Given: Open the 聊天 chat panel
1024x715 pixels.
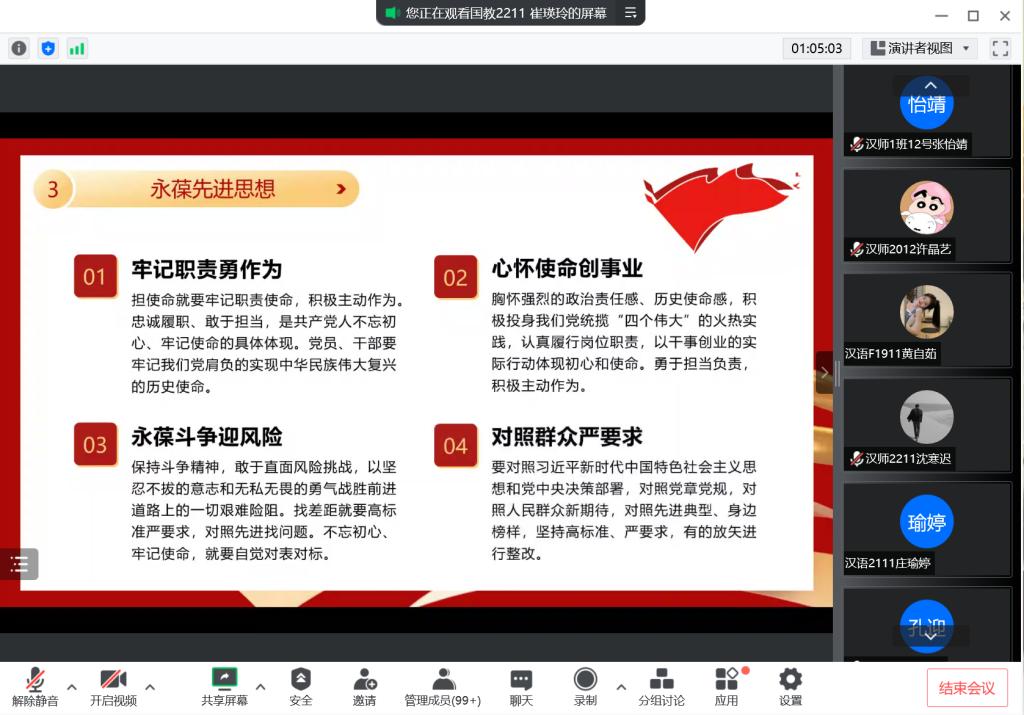Looking at the screenshot, I should click(x=521, y=686).
